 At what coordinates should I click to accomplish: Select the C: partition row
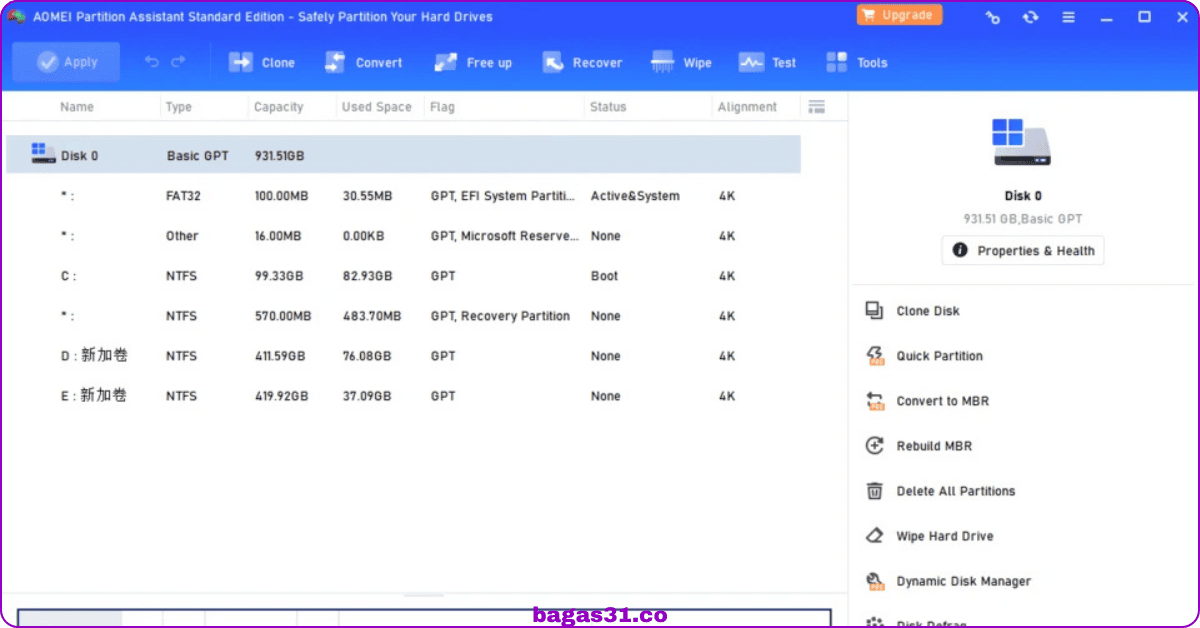point(404,276)
